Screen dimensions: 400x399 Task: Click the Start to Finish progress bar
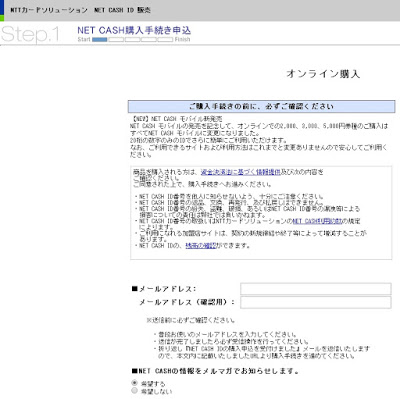134,39
